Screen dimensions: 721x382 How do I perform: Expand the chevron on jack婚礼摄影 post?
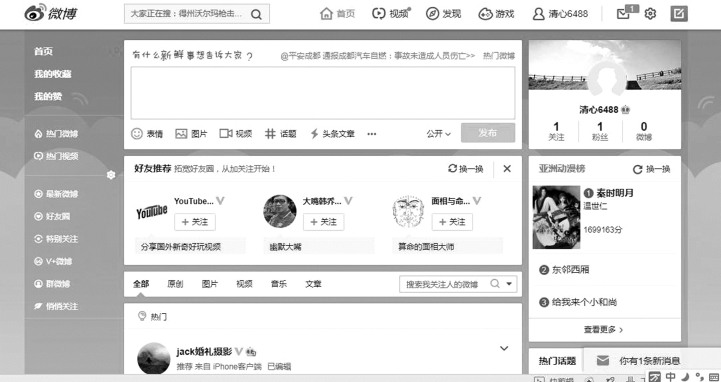pyautogui.click(x=504, y=348)
